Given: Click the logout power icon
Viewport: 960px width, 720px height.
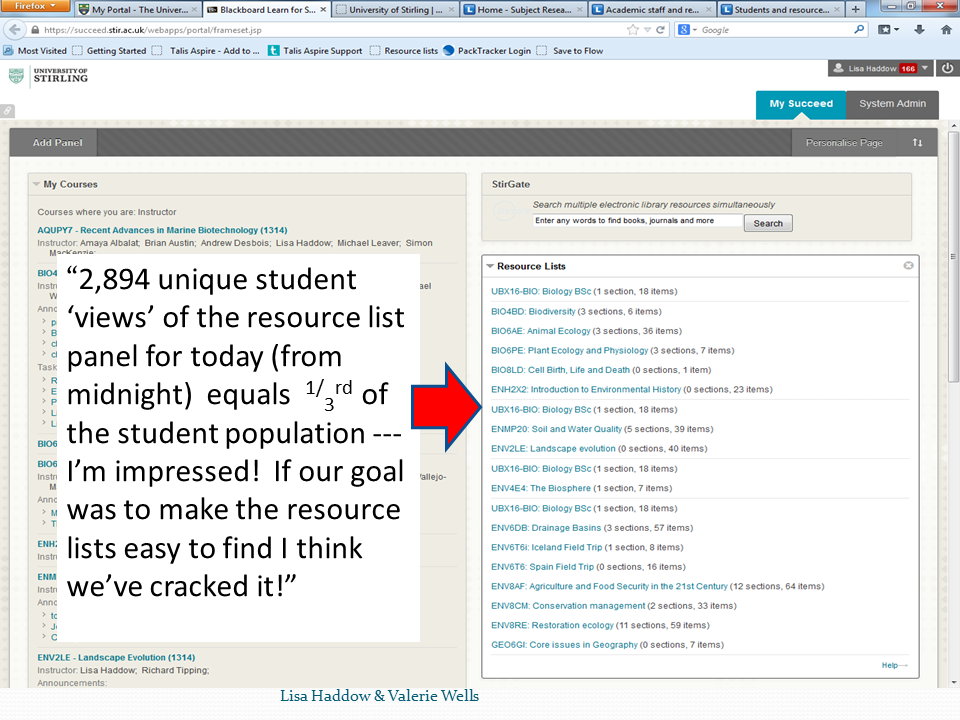Looking at the screenshot, I should 947,68.
